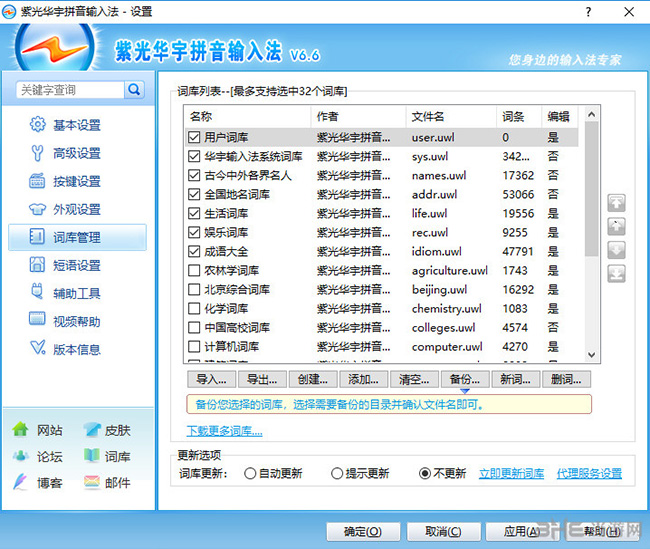Viewport: 650px width, 549px height.
Task: Enable 农林学词库 checkbox
Action: pyautogui.click(x=194, y=271)
